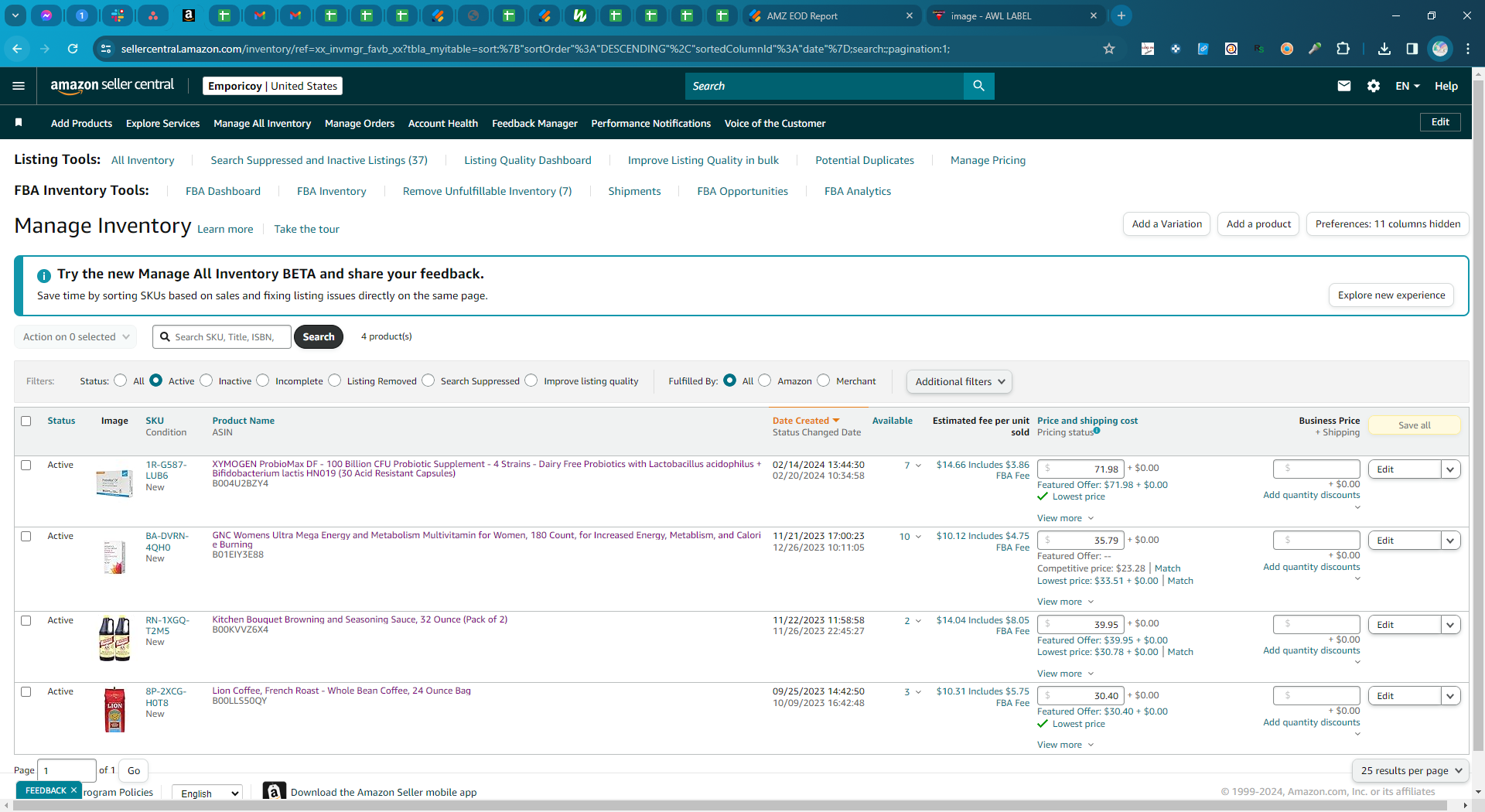This screenshot has height=812, width=1485.
Task: Switch to the image - AWL LABEL tab
Action: 1015,15
